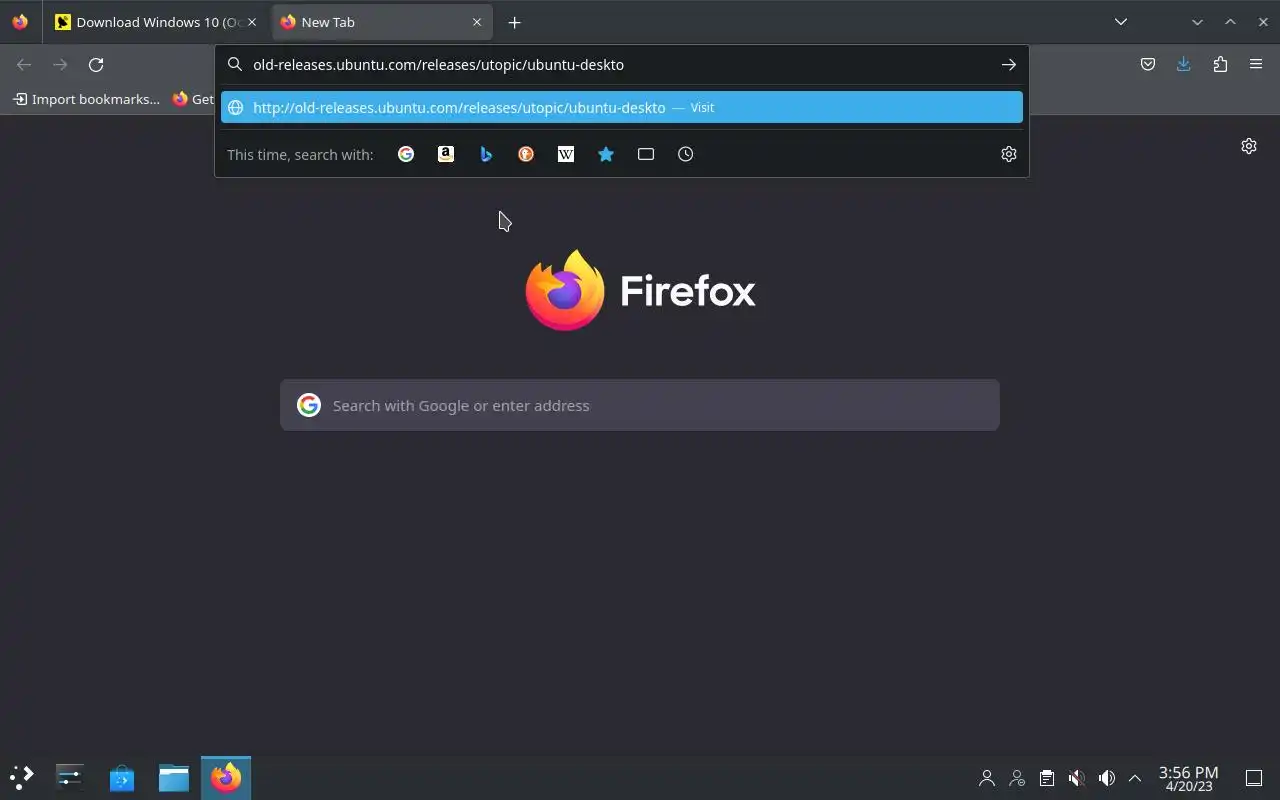The image size is (1280, 800).
Task: Click Import bookmarks... in bookmarks toolbar
Action: click(86, 99)
